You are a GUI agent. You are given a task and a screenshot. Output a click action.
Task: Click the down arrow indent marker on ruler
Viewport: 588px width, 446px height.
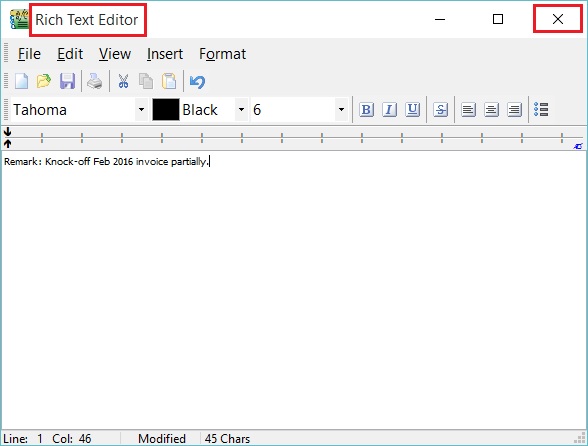[8, 131]
